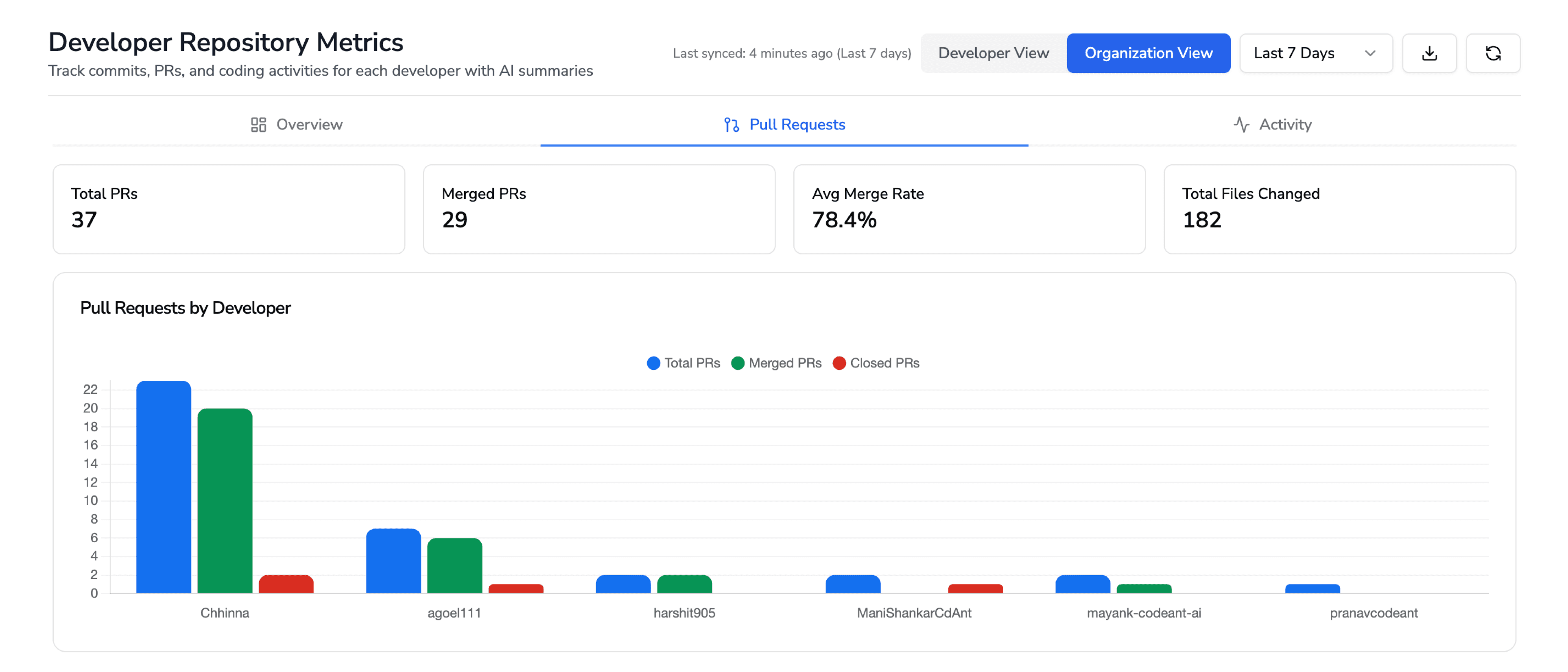Click the Activity pulse icon

point(1242,124)
